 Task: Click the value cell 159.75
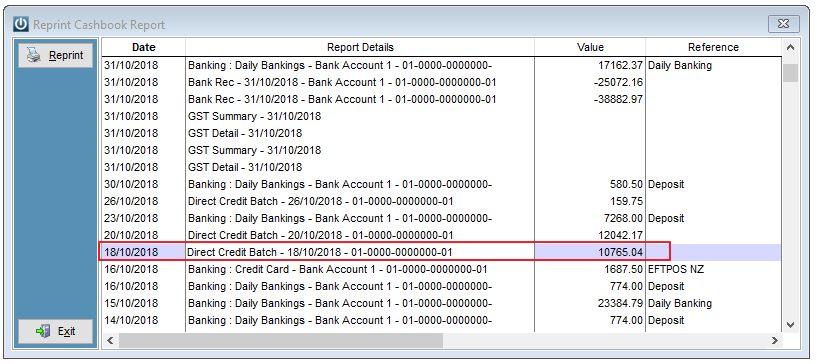(x=590, y=201)
